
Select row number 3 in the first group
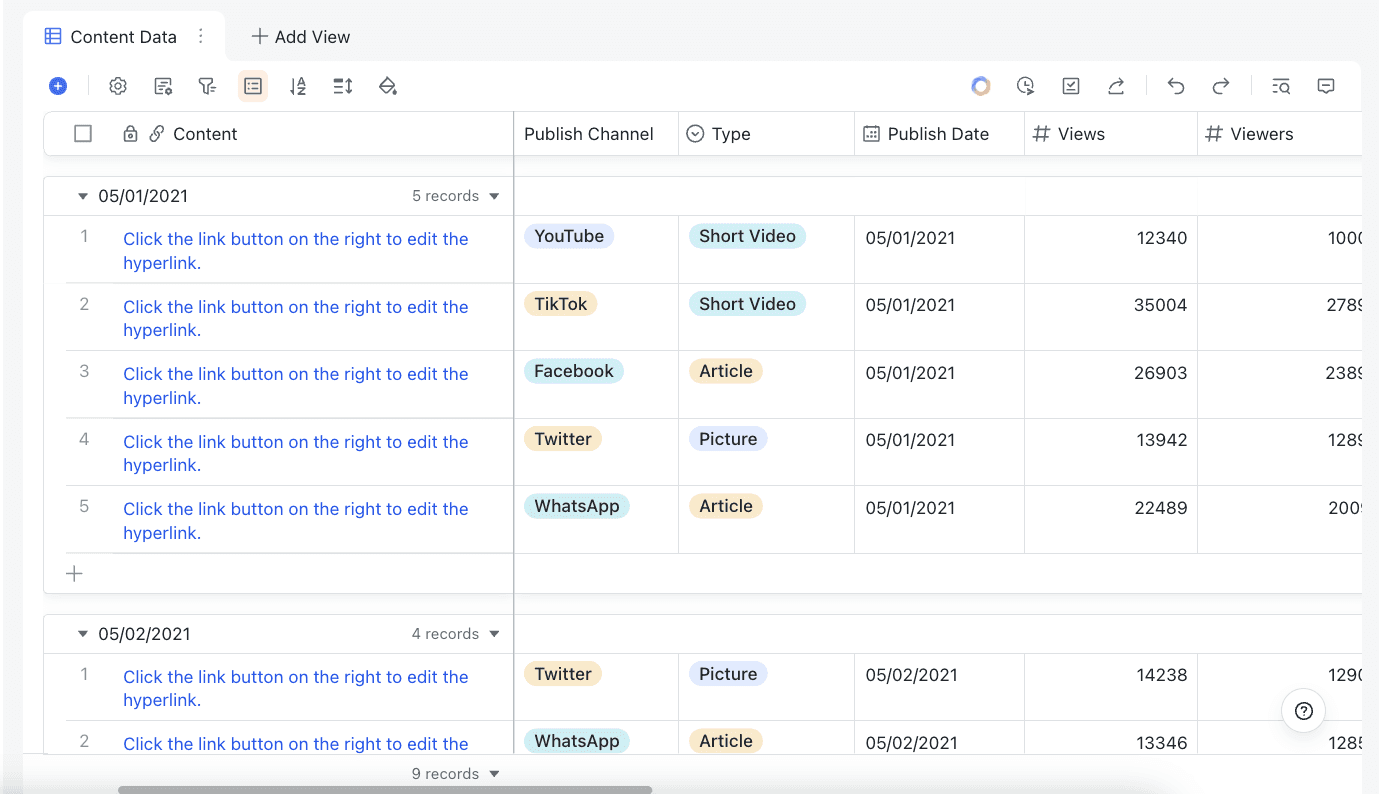(x=84, y=371)
